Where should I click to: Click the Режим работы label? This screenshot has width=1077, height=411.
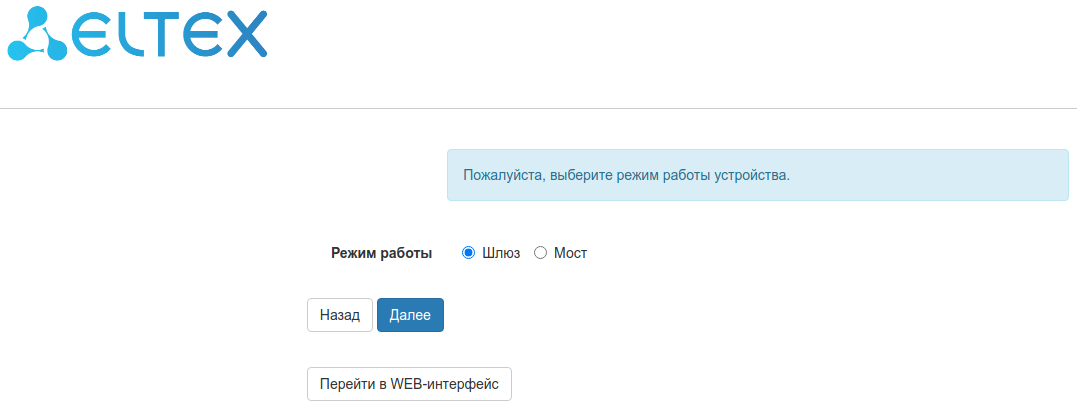[381, 253]
